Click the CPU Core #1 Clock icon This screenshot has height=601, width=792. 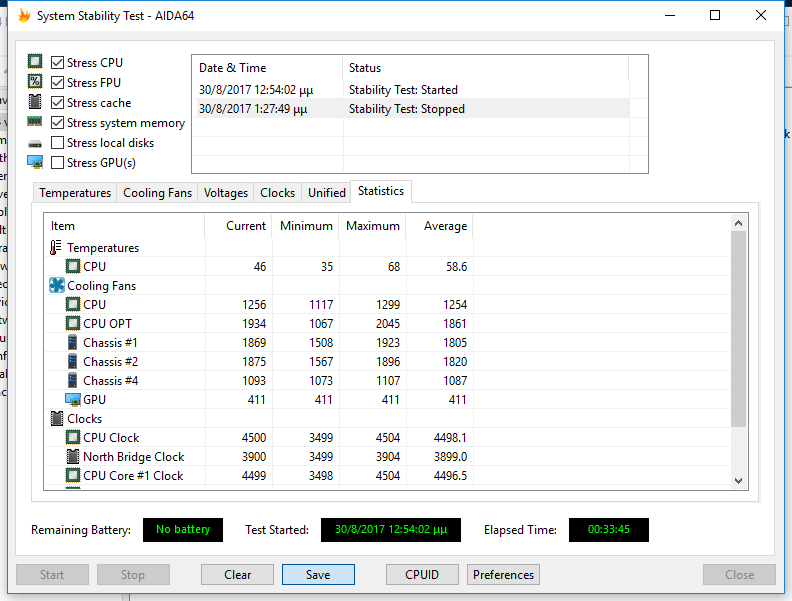73,475
